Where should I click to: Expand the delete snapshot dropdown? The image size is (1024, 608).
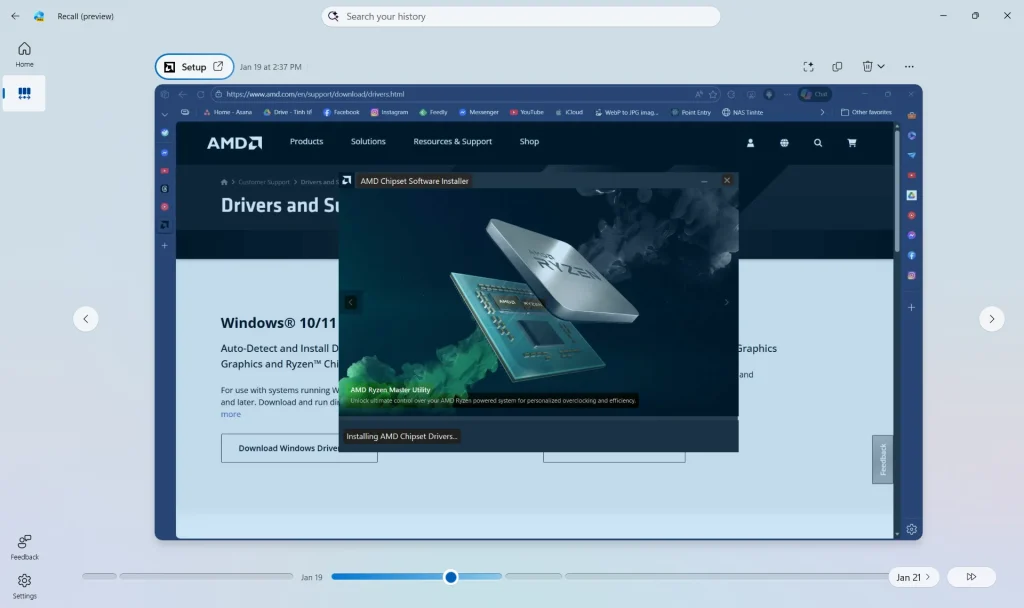tap(880, 67)
